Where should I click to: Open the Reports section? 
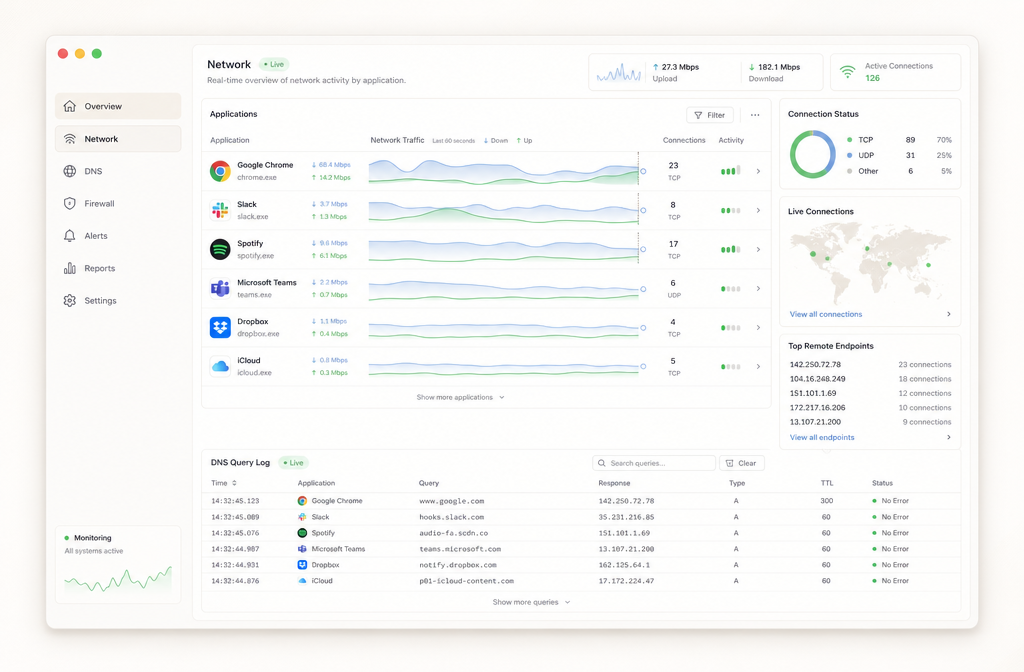point(118,268)
